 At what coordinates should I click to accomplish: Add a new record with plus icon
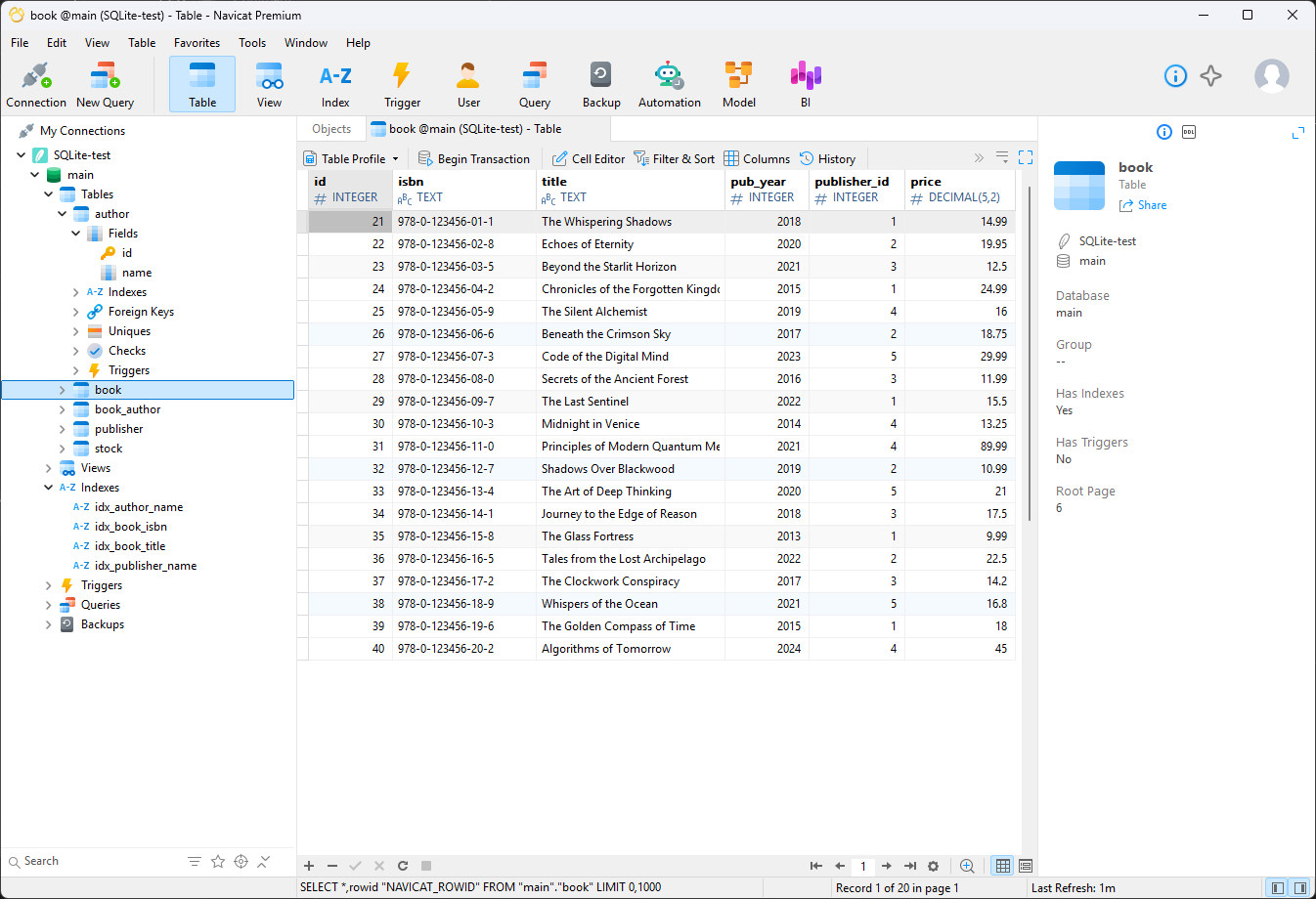pos(309,866)
